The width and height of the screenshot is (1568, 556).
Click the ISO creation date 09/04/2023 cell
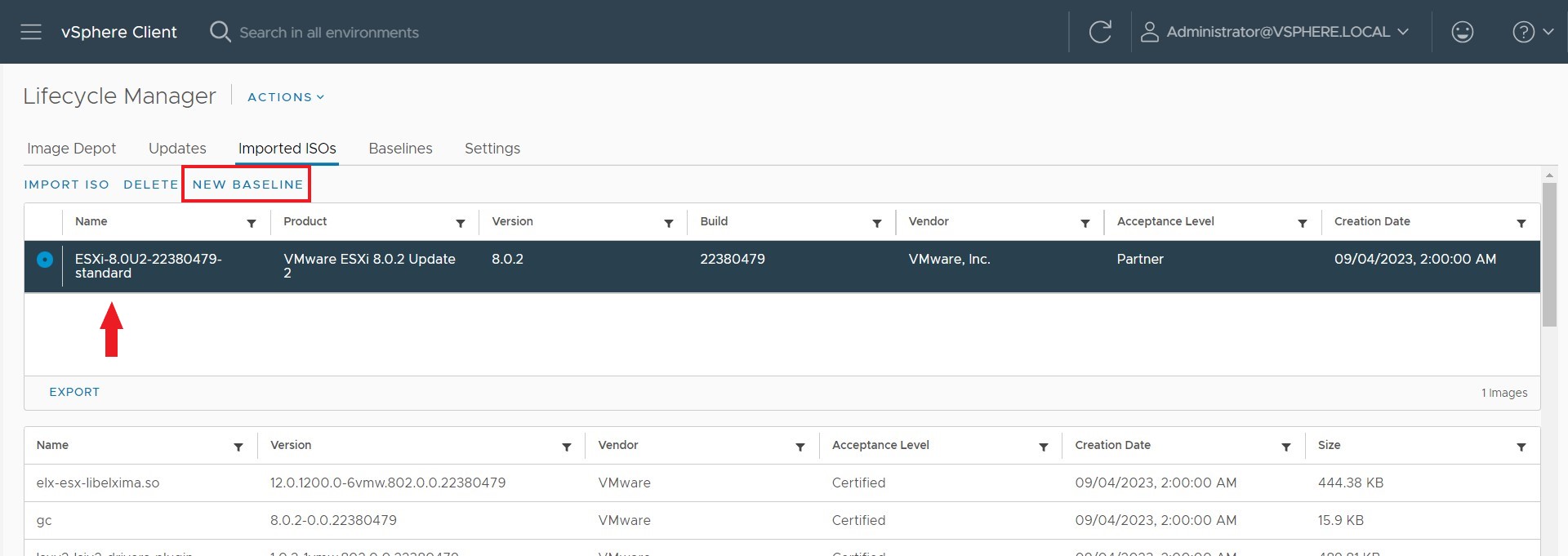(x=1415, y=259)
